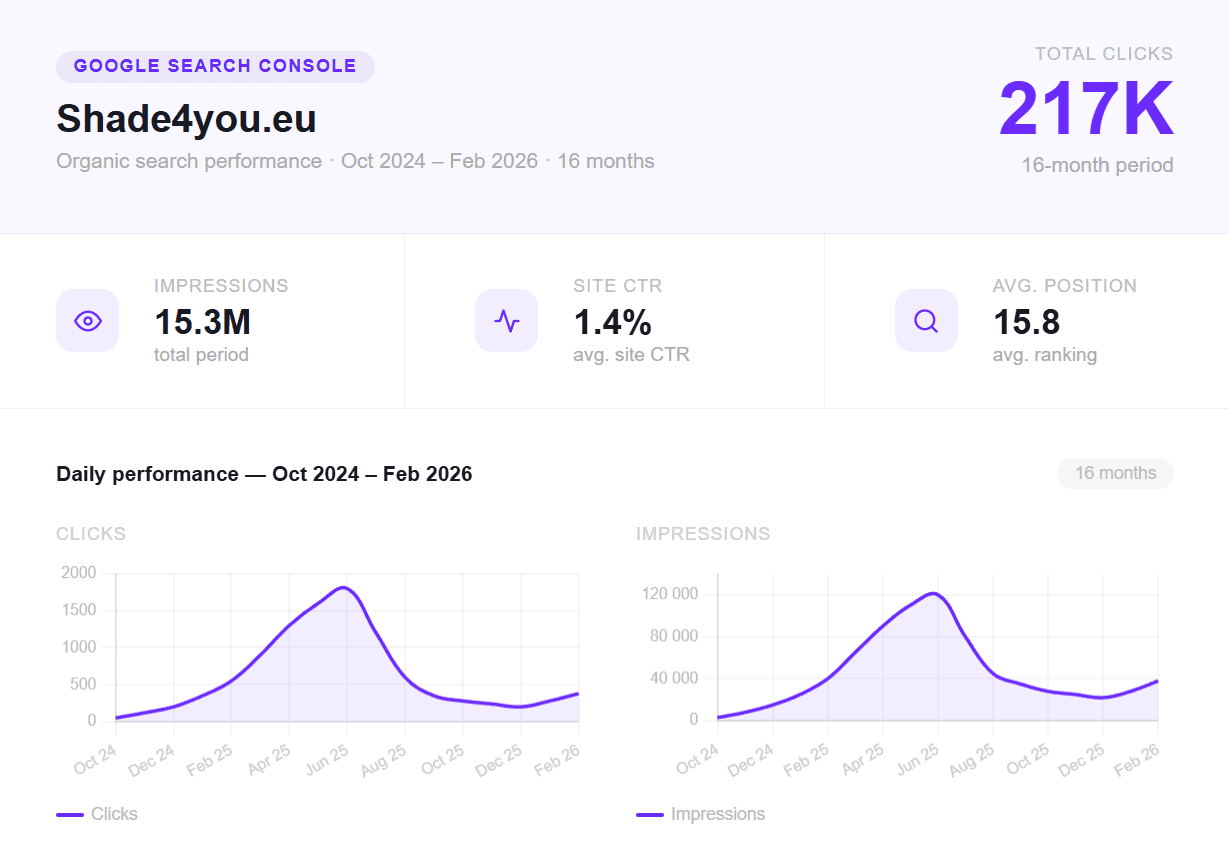
Task: Click the 15.8 average position value
Action: [x=1026, y=322]
